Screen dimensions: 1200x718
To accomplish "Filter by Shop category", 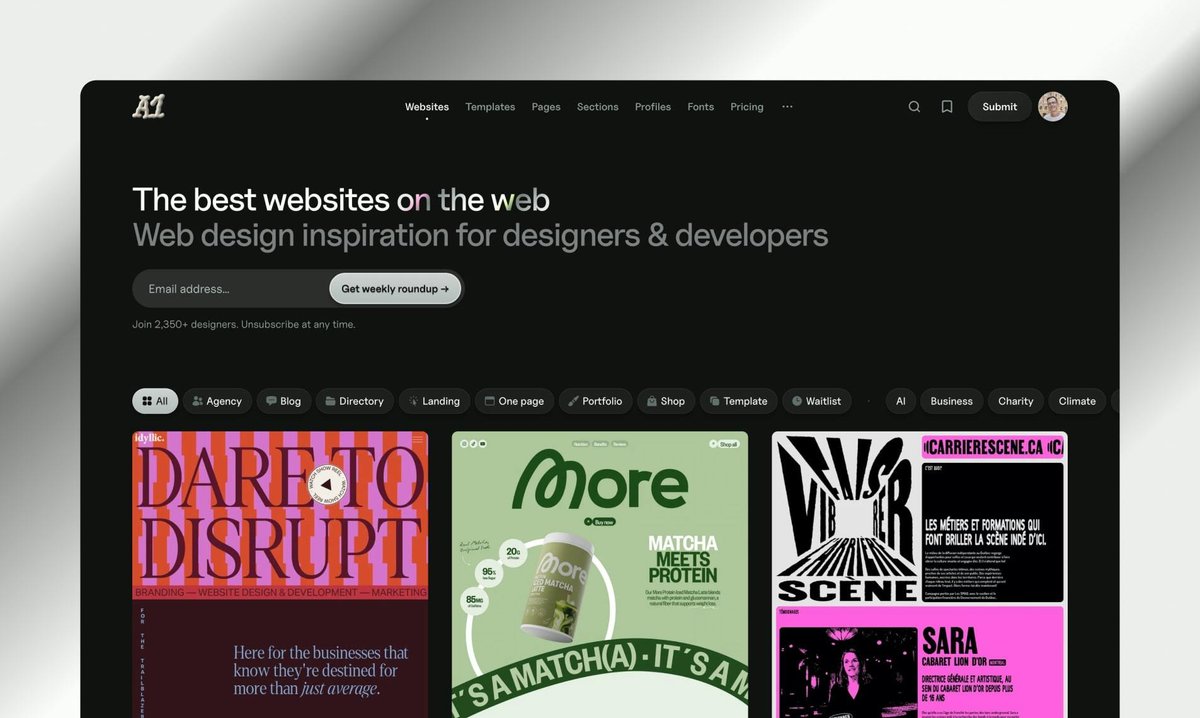I will click(x=666, y=401).
